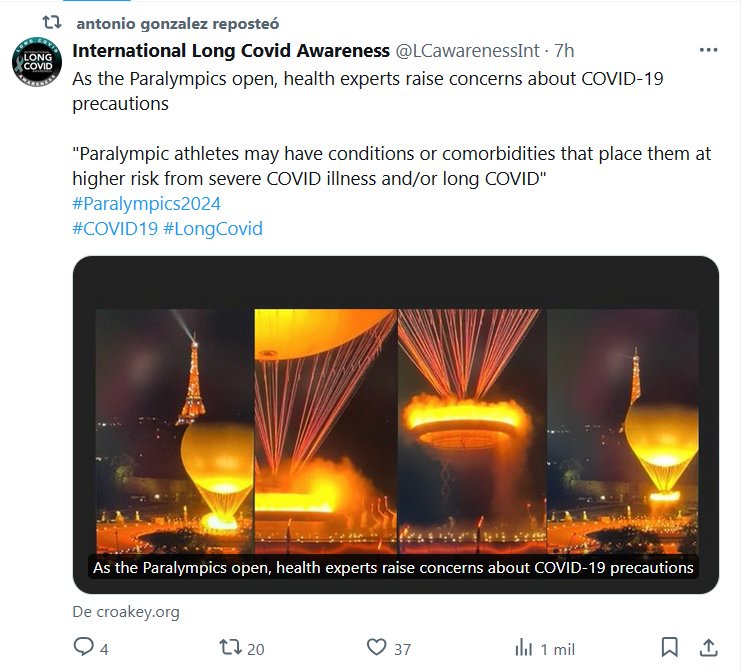This screenshot has width=746, height=672.
Task: Open International Long Covid Awareness profile name
Action: click(x=231, y=51)
